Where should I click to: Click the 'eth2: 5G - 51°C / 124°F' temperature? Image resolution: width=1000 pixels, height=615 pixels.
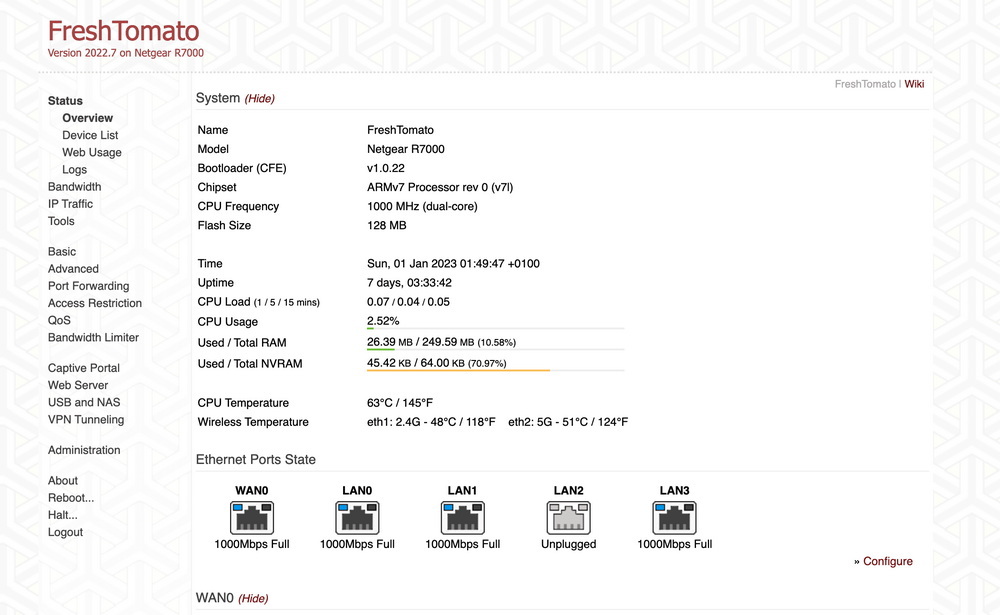click(568, 422)
